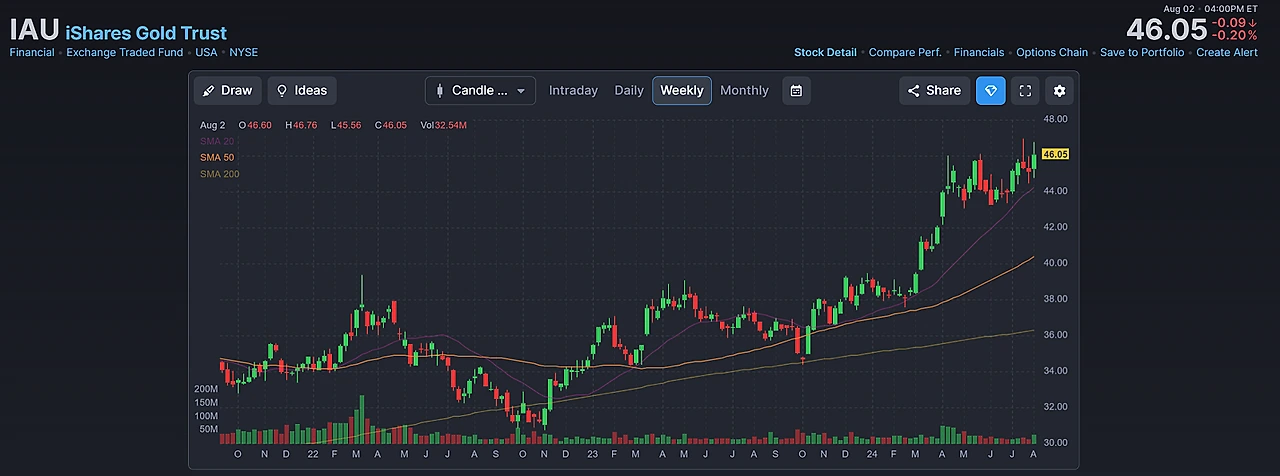Toggle fullscreen chart icon
The height and width of the screenshot is (476, 1280).
pos(1025,90)
